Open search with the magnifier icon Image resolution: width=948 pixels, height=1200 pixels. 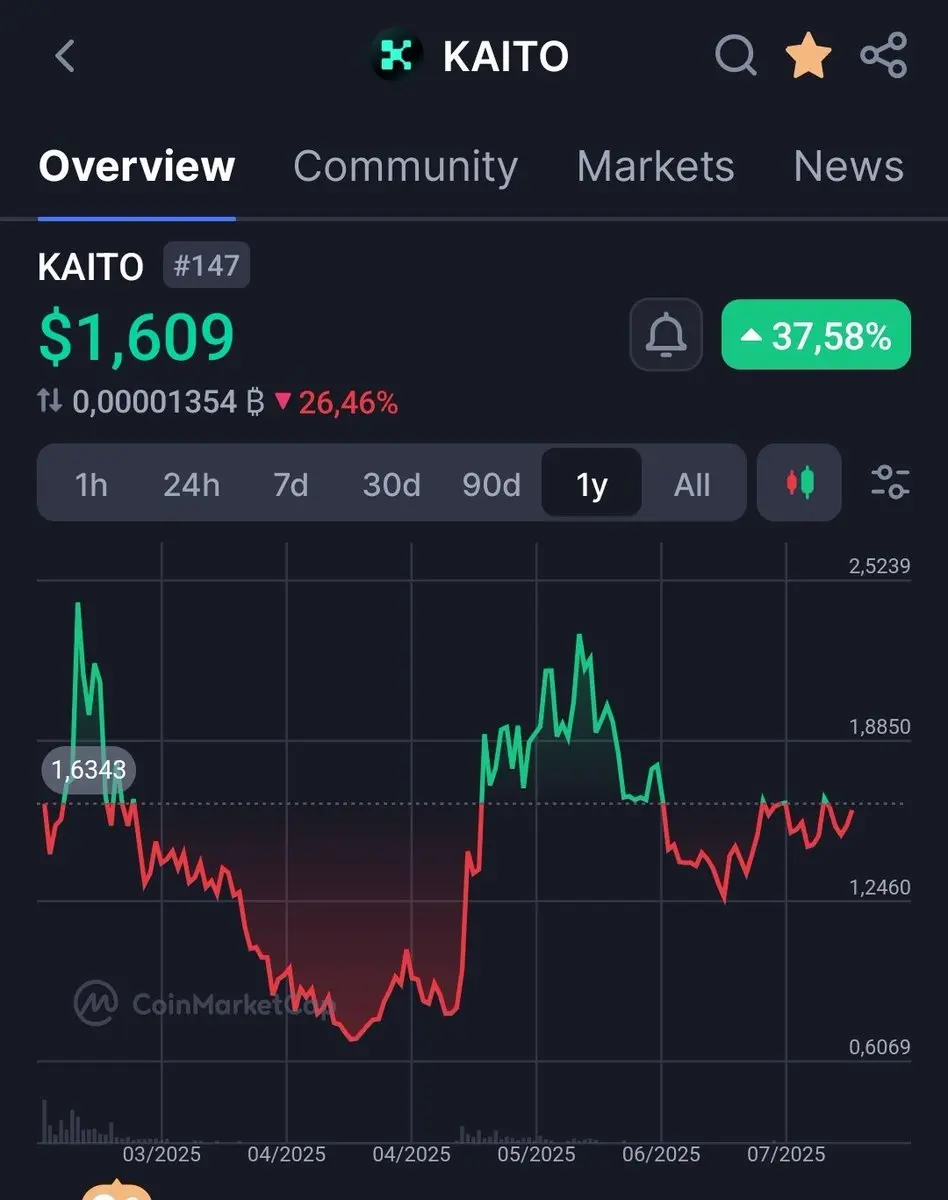pos(736,56)
